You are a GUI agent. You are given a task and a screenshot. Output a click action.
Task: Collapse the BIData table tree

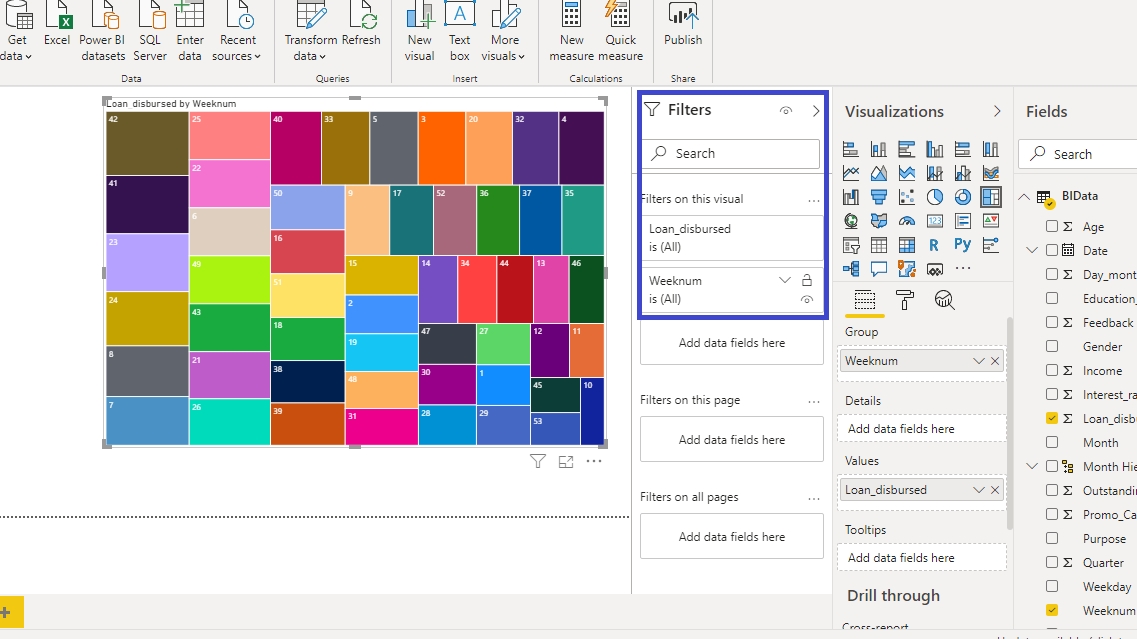pos(1024,197)
